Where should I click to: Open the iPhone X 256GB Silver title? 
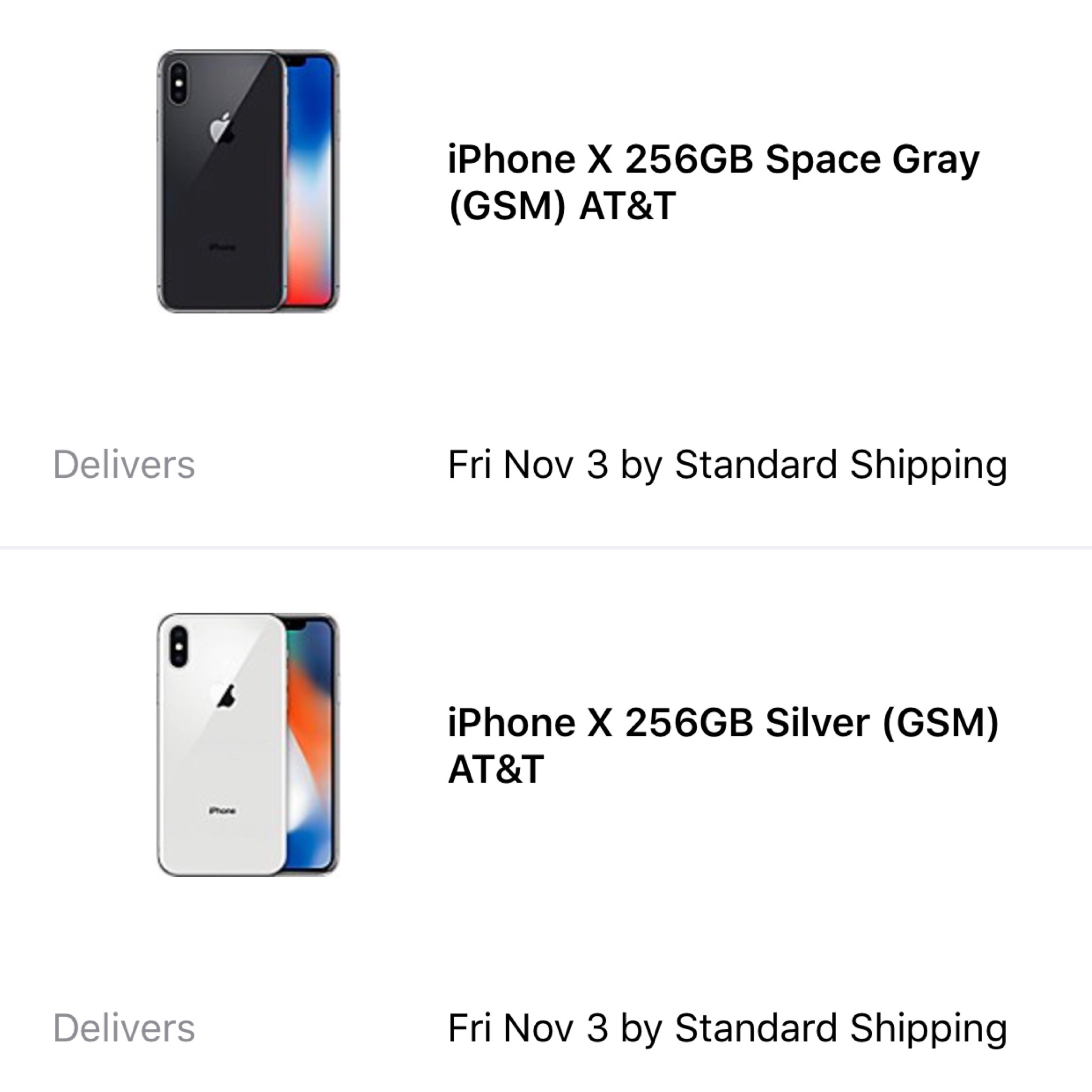pos(724,745)
